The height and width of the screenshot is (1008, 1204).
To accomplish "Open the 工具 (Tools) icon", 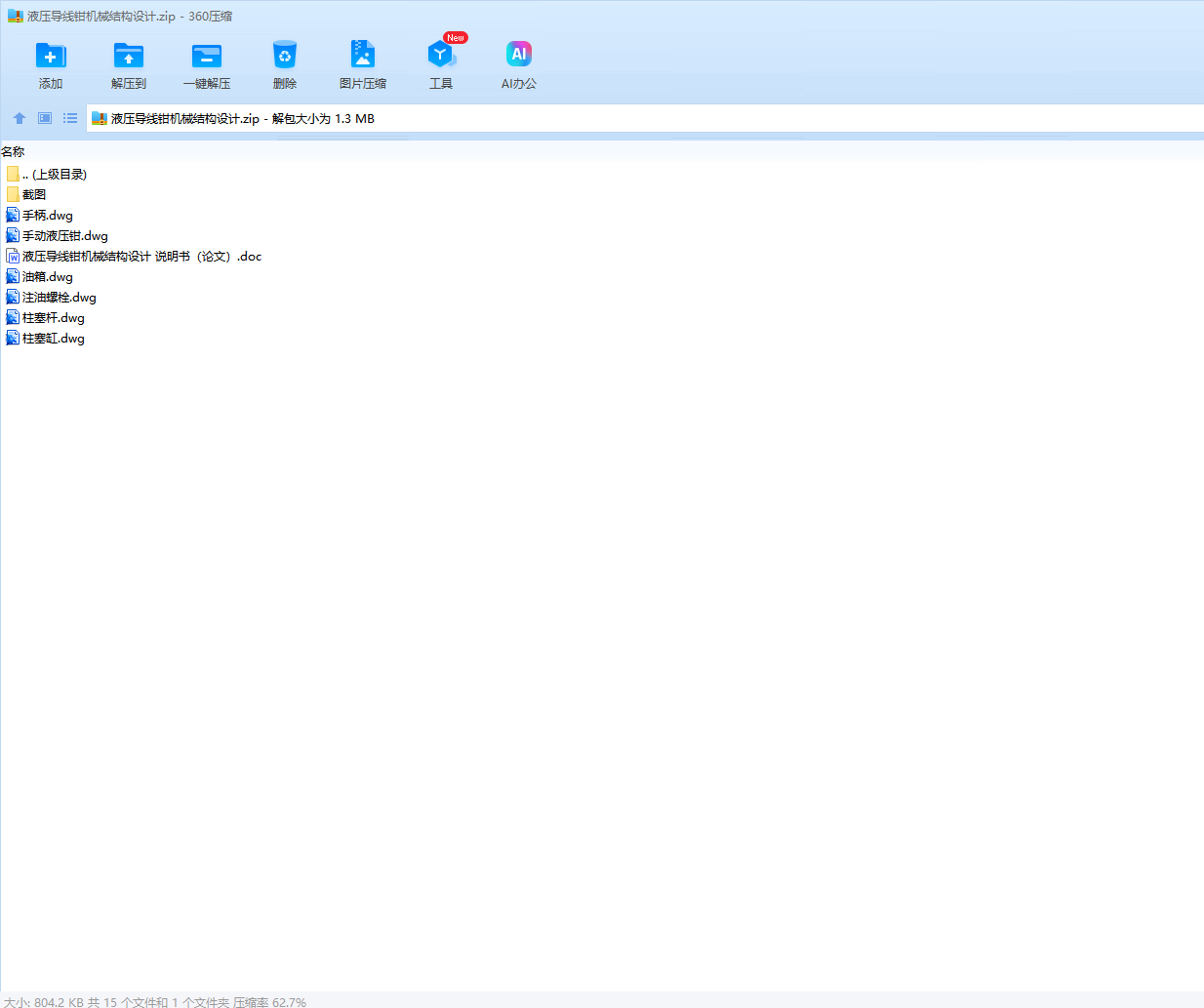I will (x=441, y=56).
